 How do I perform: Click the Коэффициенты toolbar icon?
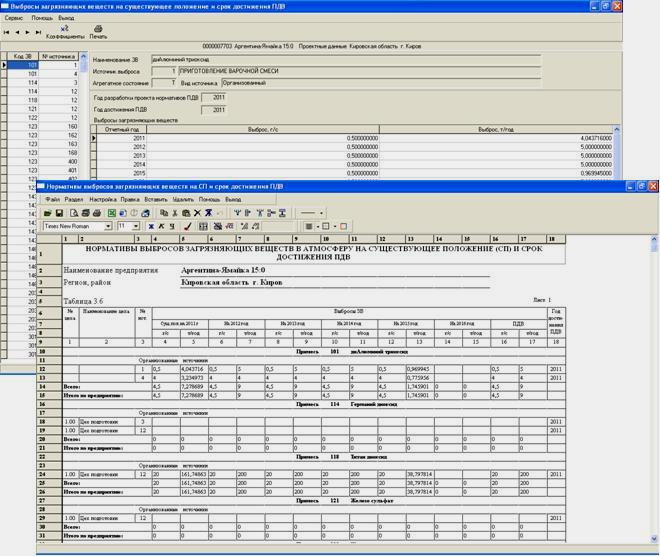point(64,29)
